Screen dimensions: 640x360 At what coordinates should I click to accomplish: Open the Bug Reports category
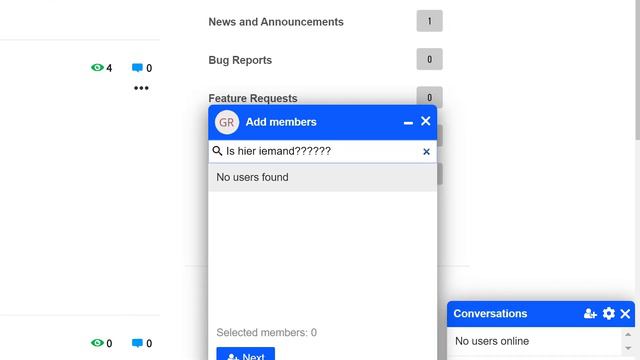tap(240, 60)
